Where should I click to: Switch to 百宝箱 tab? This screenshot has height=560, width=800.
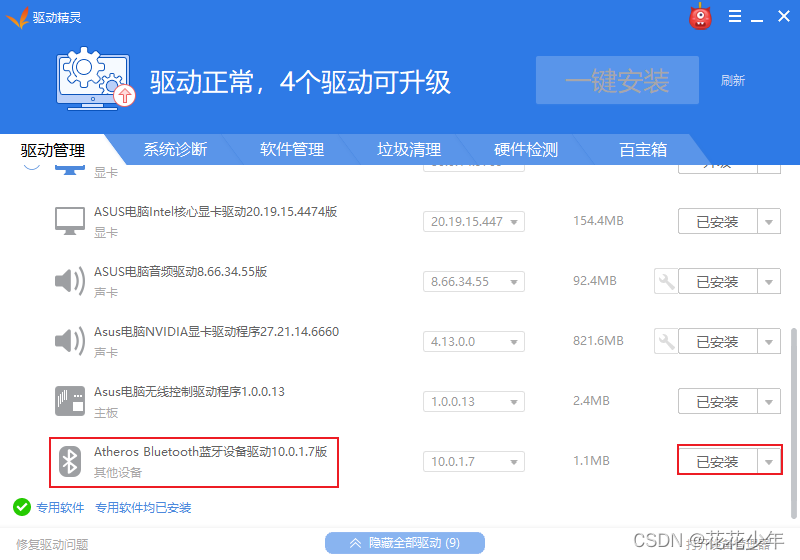643,149
